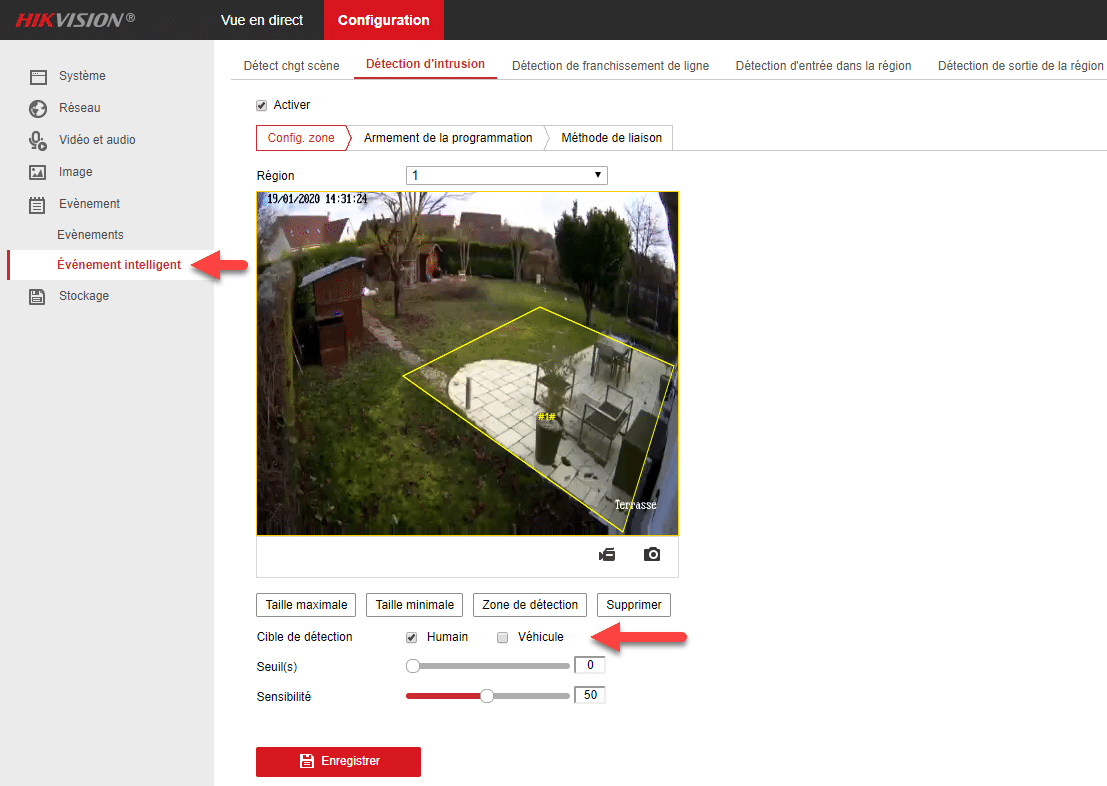This screenshot has width=1107, height=786.
Task: Select Détection d'intrusion tab
Action: [425, 64]
